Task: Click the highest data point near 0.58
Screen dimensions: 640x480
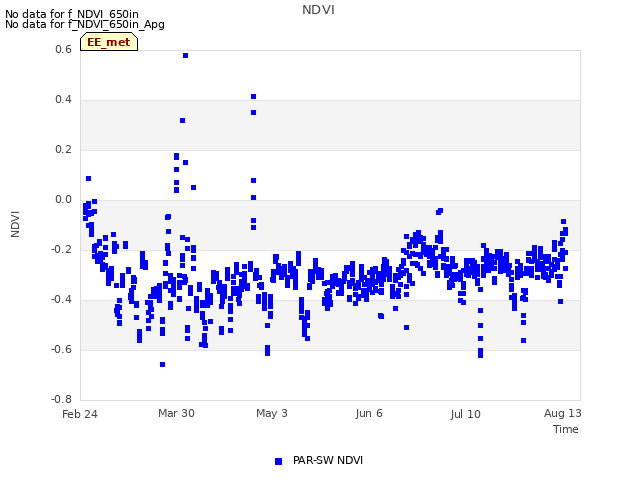Action: pos(185,56)
